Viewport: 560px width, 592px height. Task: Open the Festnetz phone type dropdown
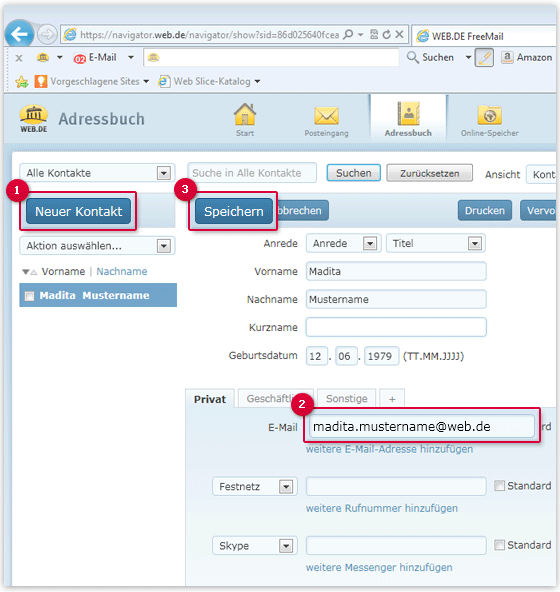tap(255, 487)
